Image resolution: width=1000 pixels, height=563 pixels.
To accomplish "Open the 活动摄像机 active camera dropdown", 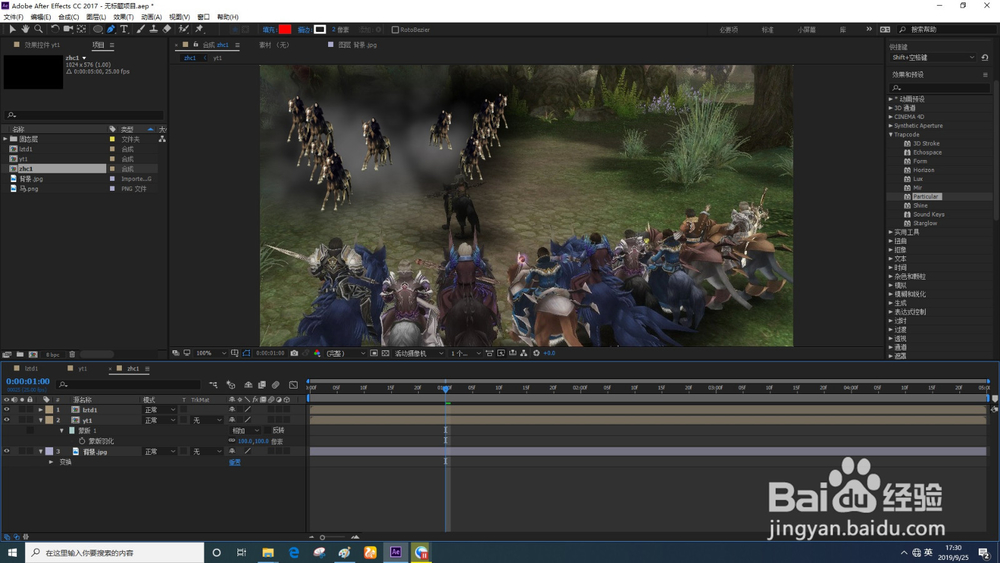I will [418, 353].
